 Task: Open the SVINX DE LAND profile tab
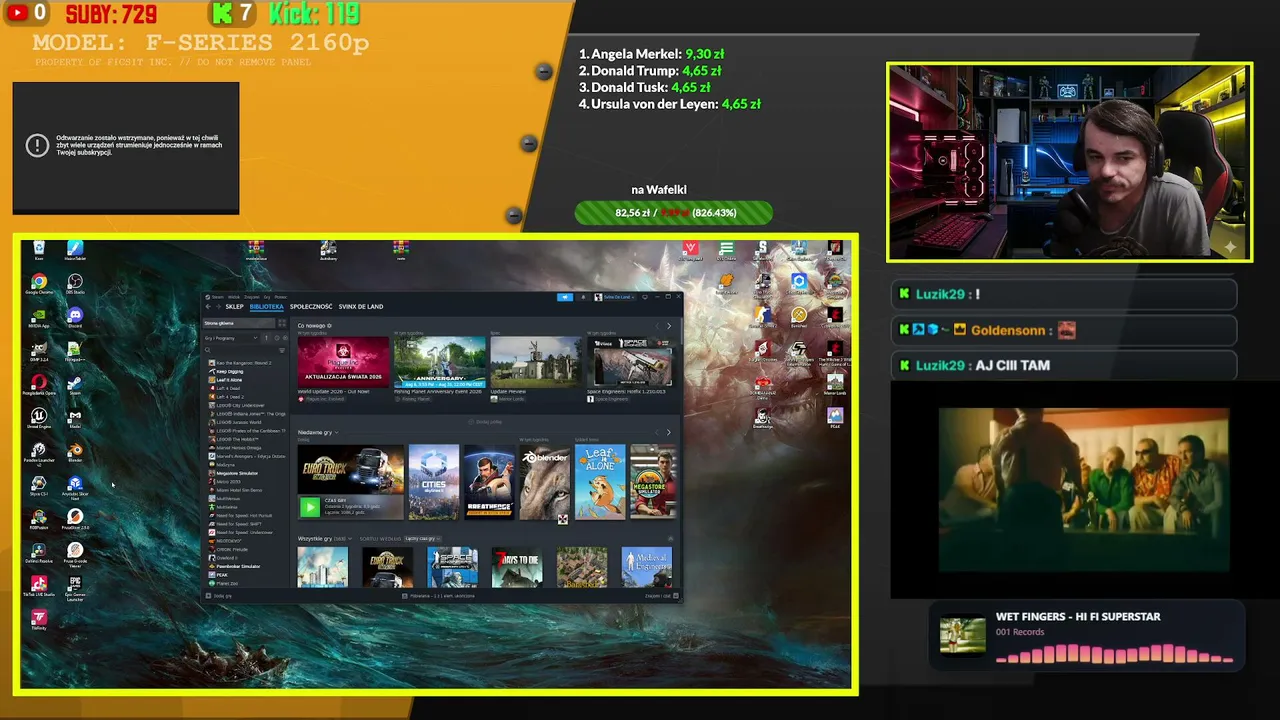[x=361, y=307]
